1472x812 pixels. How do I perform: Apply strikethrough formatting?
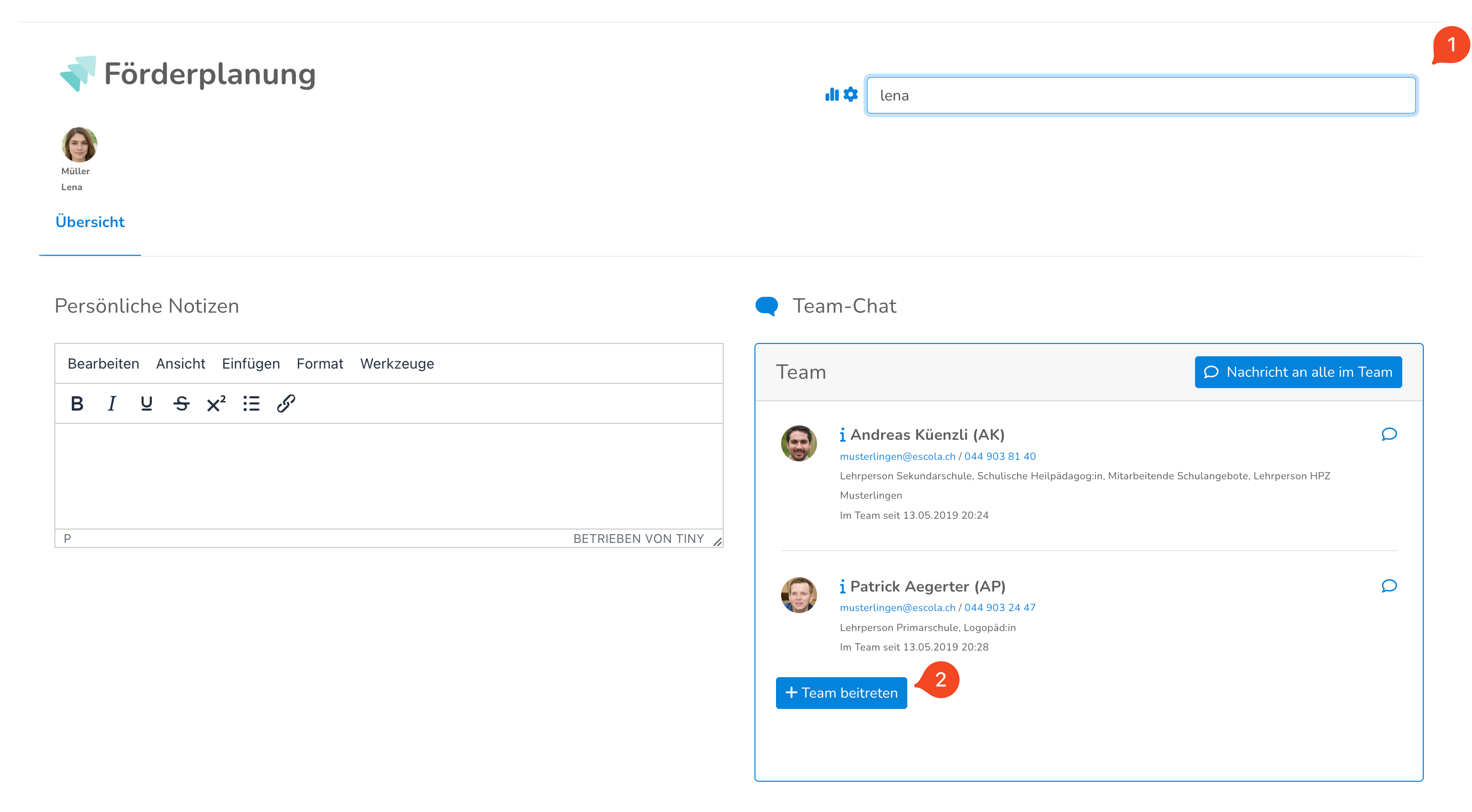pos(181,404)
